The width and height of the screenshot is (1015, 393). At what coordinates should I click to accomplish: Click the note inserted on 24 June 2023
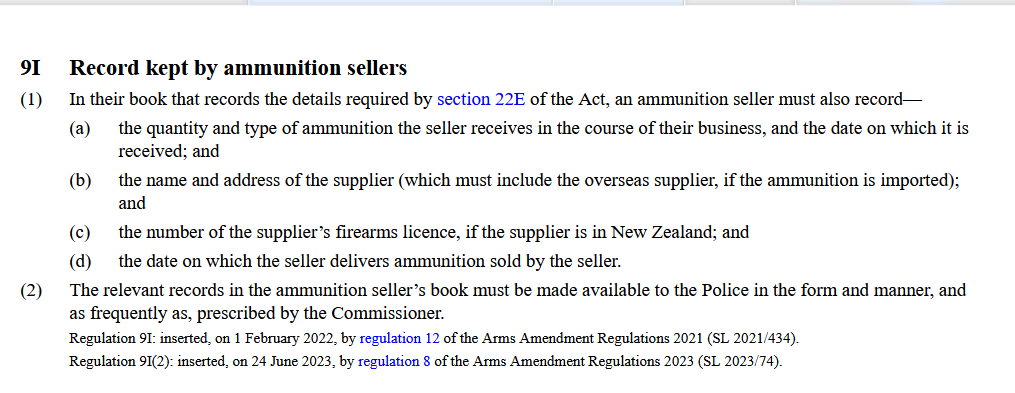pos(425,361)
